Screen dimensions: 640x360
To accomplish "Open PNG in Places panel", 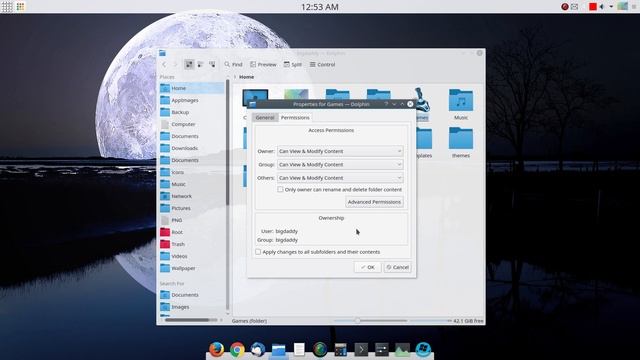I will (x=192, y=220).
